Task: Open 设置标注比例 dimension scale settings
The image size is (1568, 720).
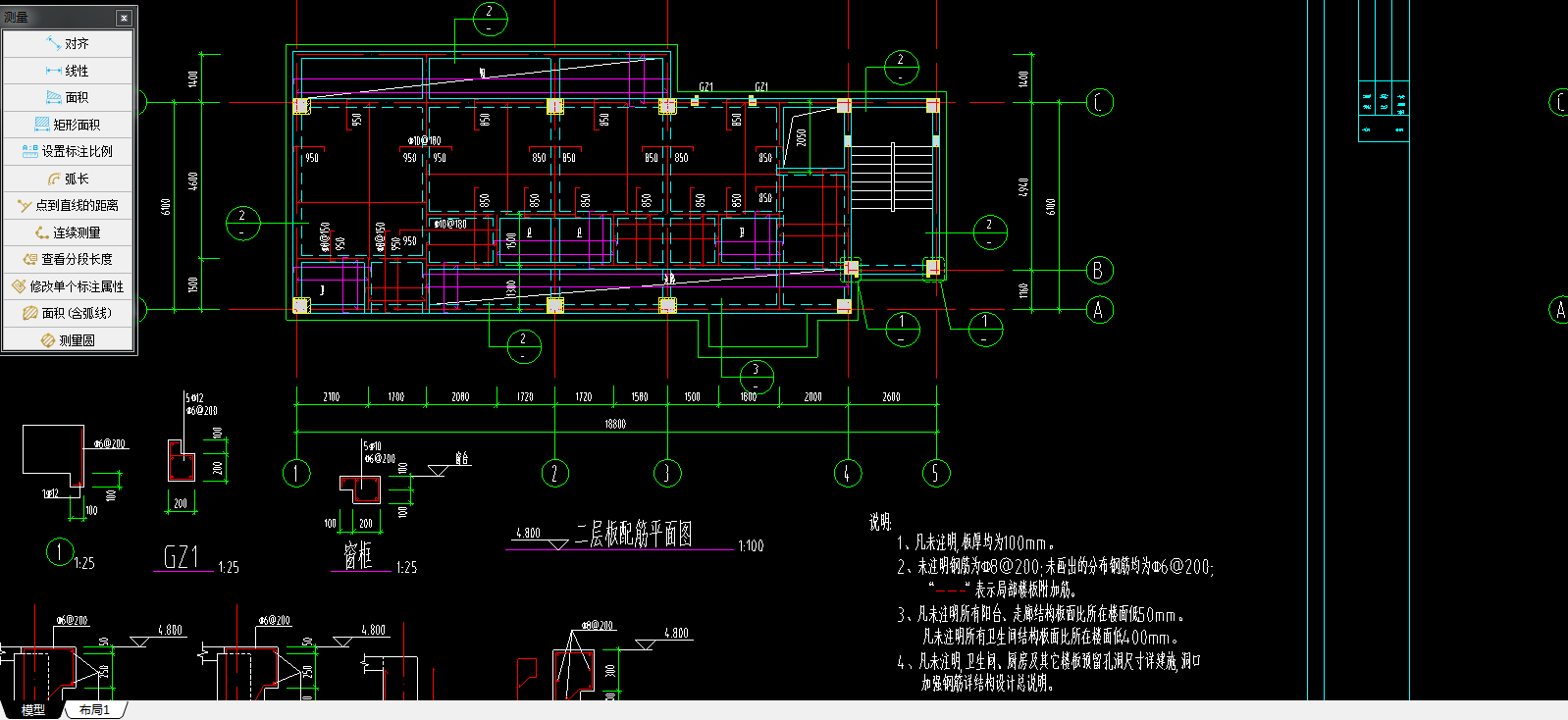Action: (68, 151)
